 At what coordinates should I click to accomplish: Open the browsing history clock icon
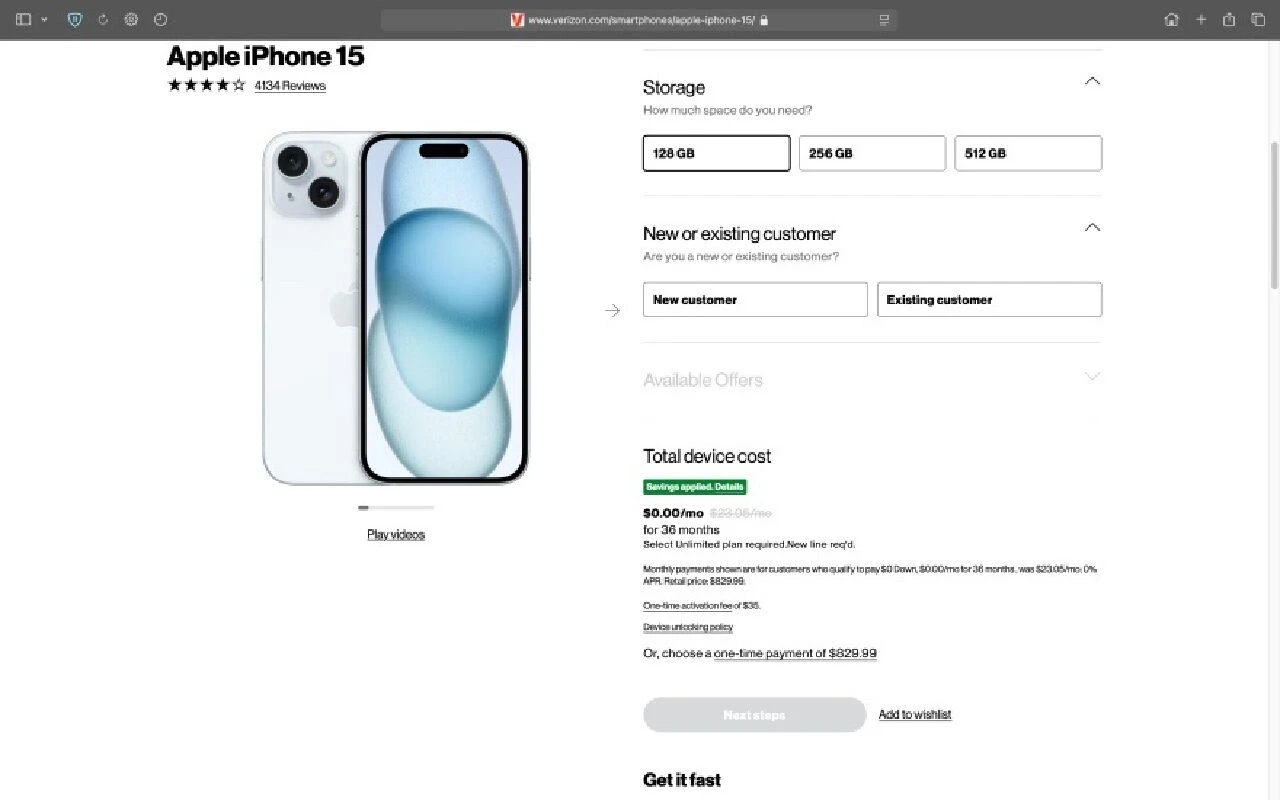point(160,19)
